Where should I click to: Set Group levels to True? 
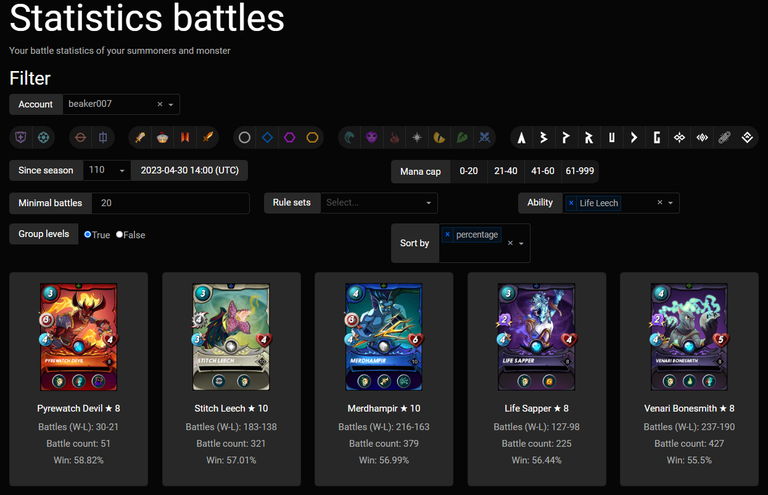[88, 235]
